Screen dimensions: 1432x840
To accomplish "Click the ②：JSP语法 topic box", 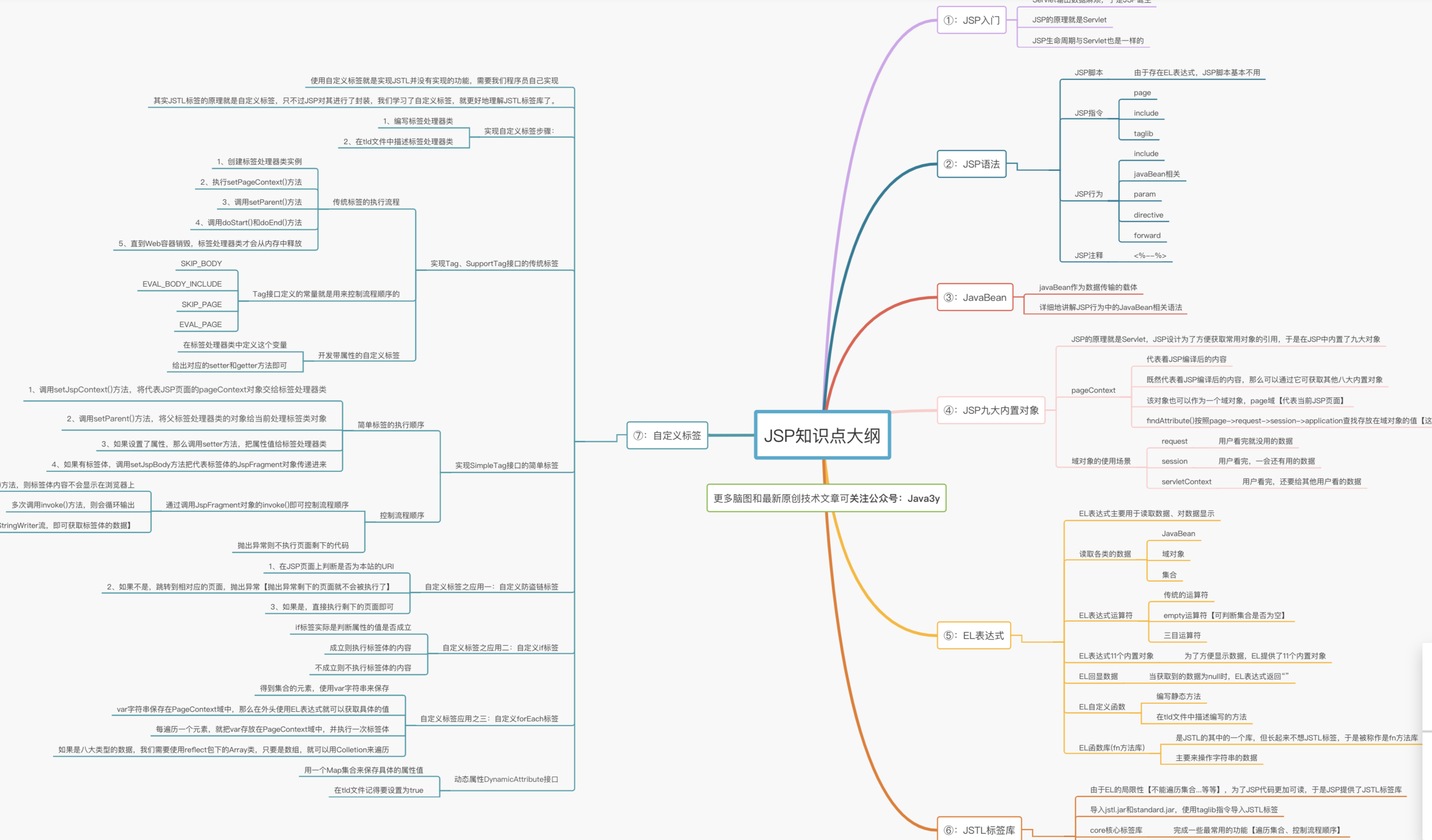I will tap(971, 164).
